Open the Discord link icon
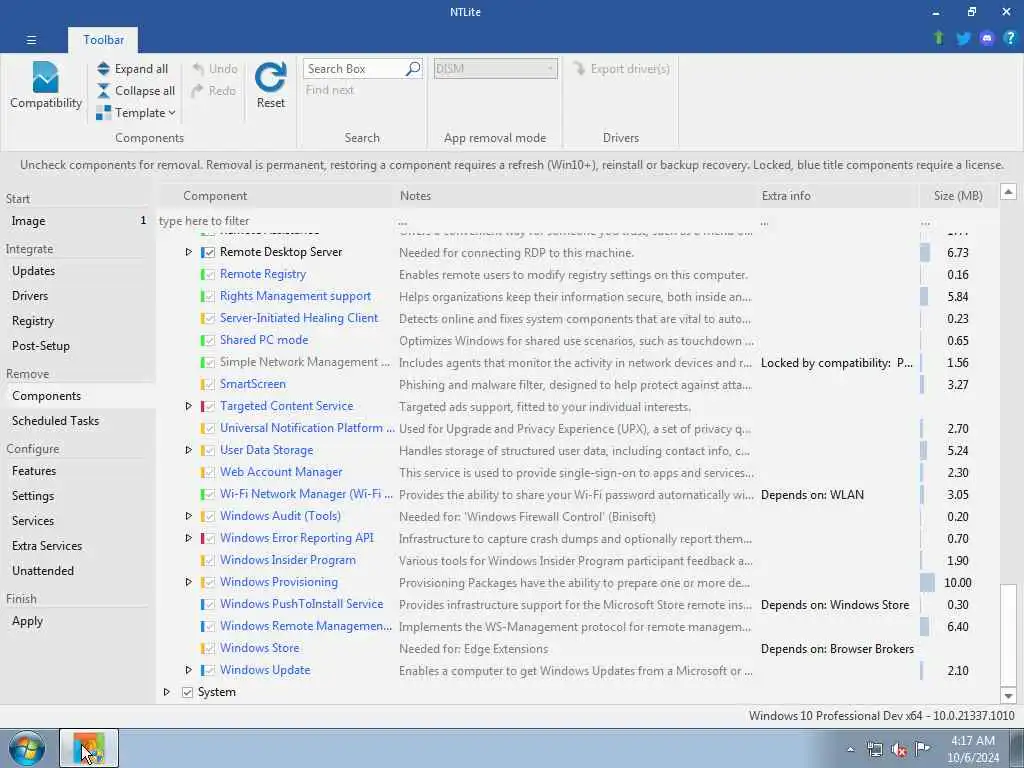Image resolution: width=1024 pixels, height=768 pixels. [x=987, y=39]
